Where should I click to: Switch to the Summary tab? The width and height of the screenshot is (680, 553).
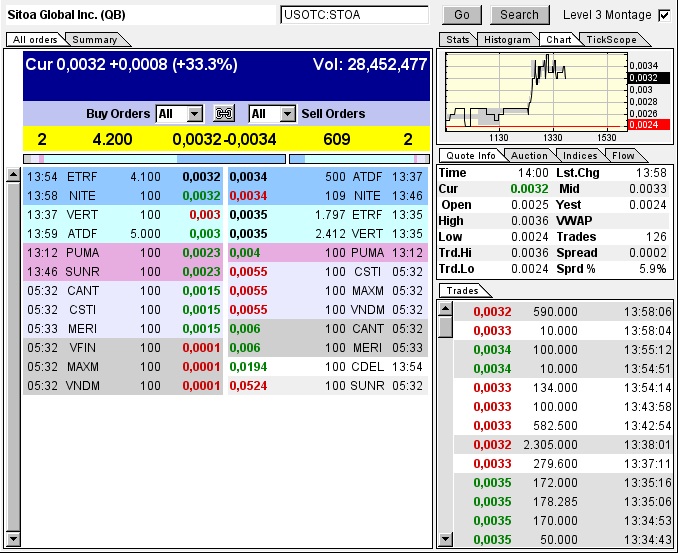(x=95, y=39)
